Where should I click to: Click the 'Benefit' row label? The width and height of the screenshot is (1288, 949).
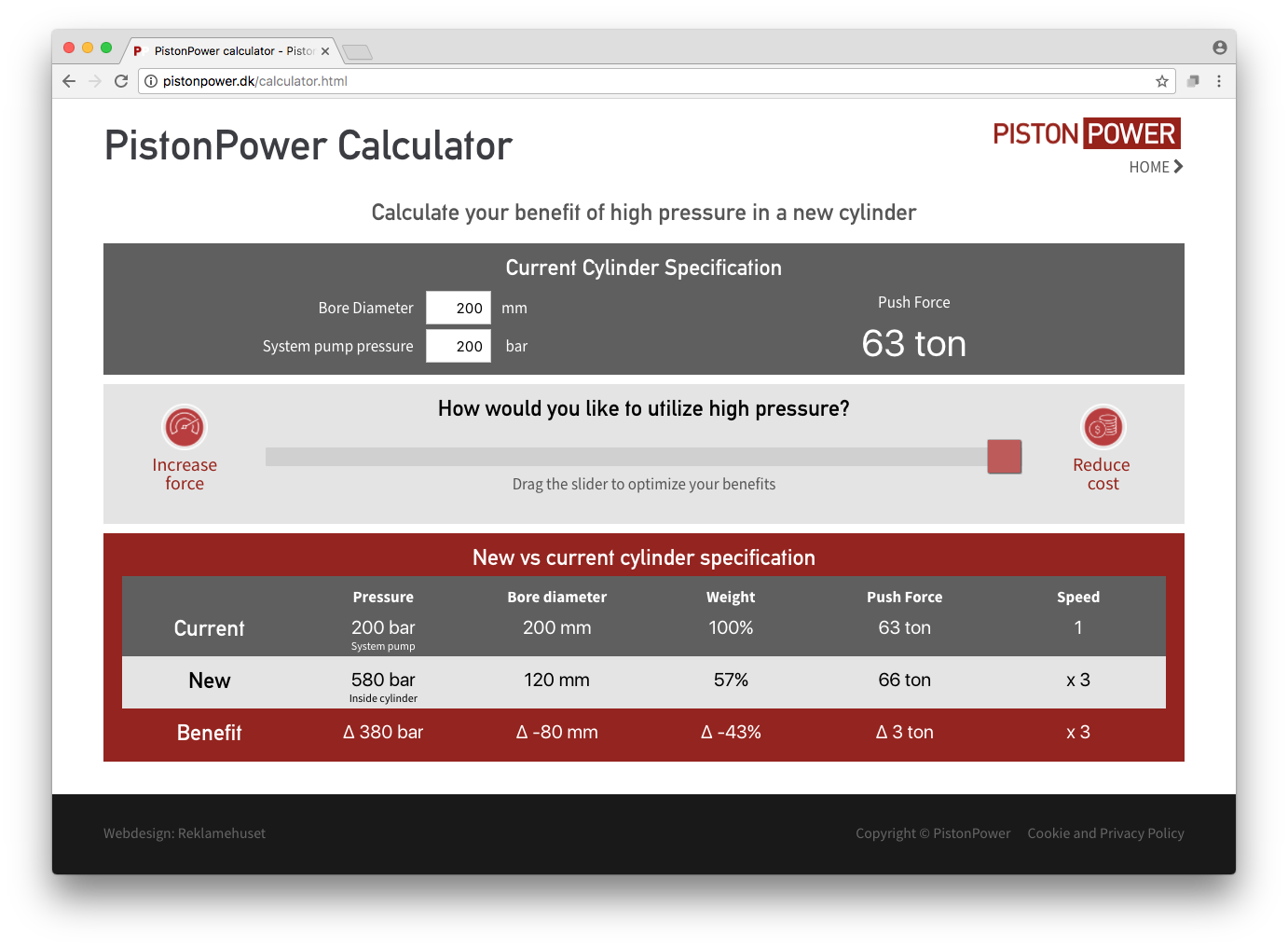click(x=209, y=733)
